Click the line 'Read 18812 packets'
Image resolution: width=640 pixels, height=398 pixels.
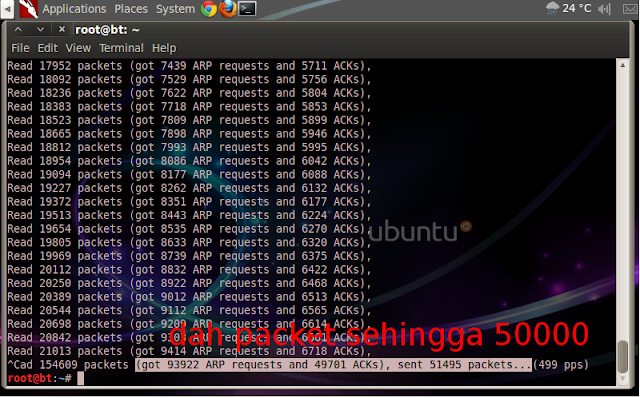pyautogui.click(x=189, y=147)
